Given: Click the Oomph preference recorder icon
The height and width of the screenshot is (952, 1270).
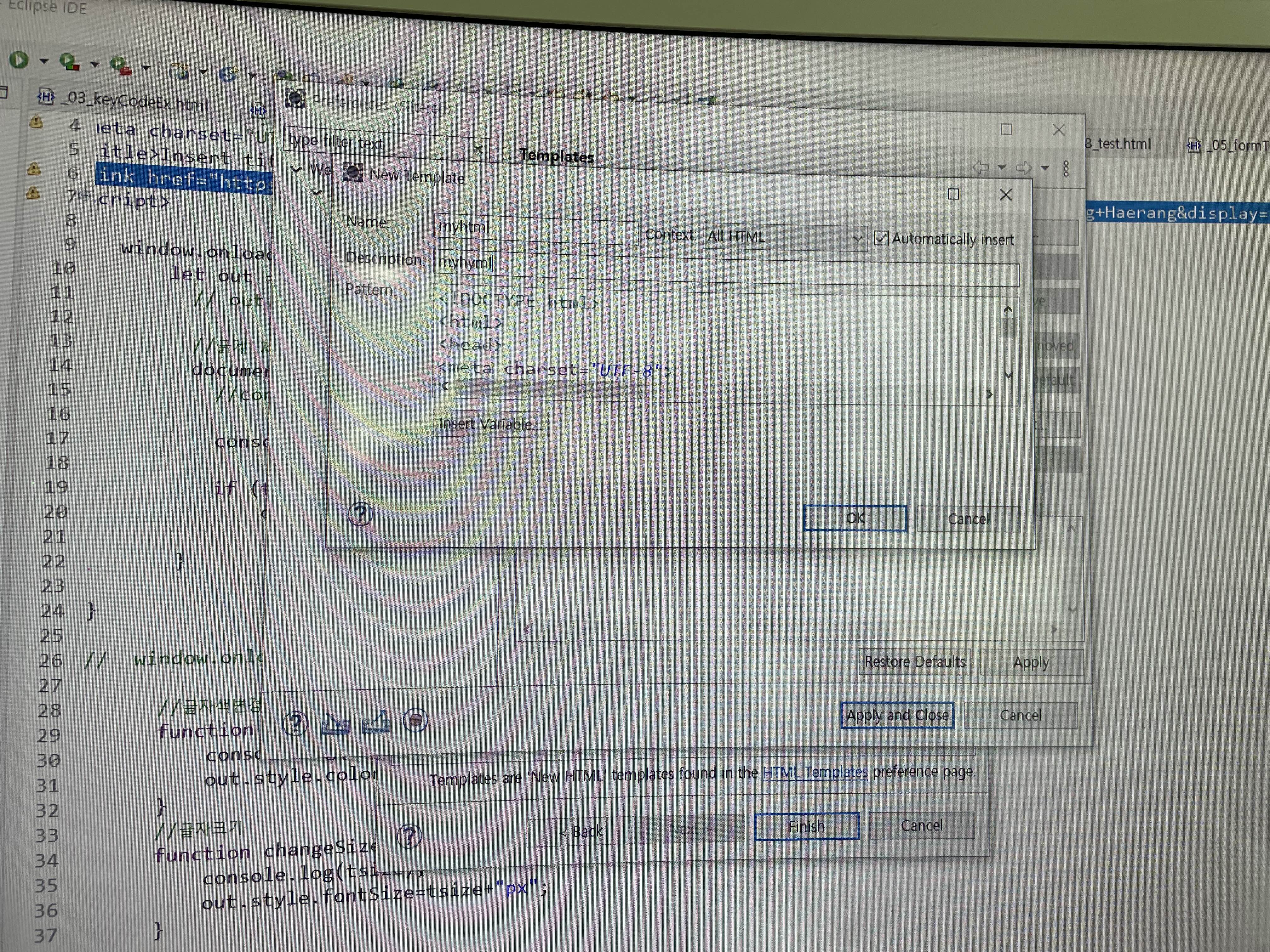Looking at the screenshot, I should [x=416, y=720].
